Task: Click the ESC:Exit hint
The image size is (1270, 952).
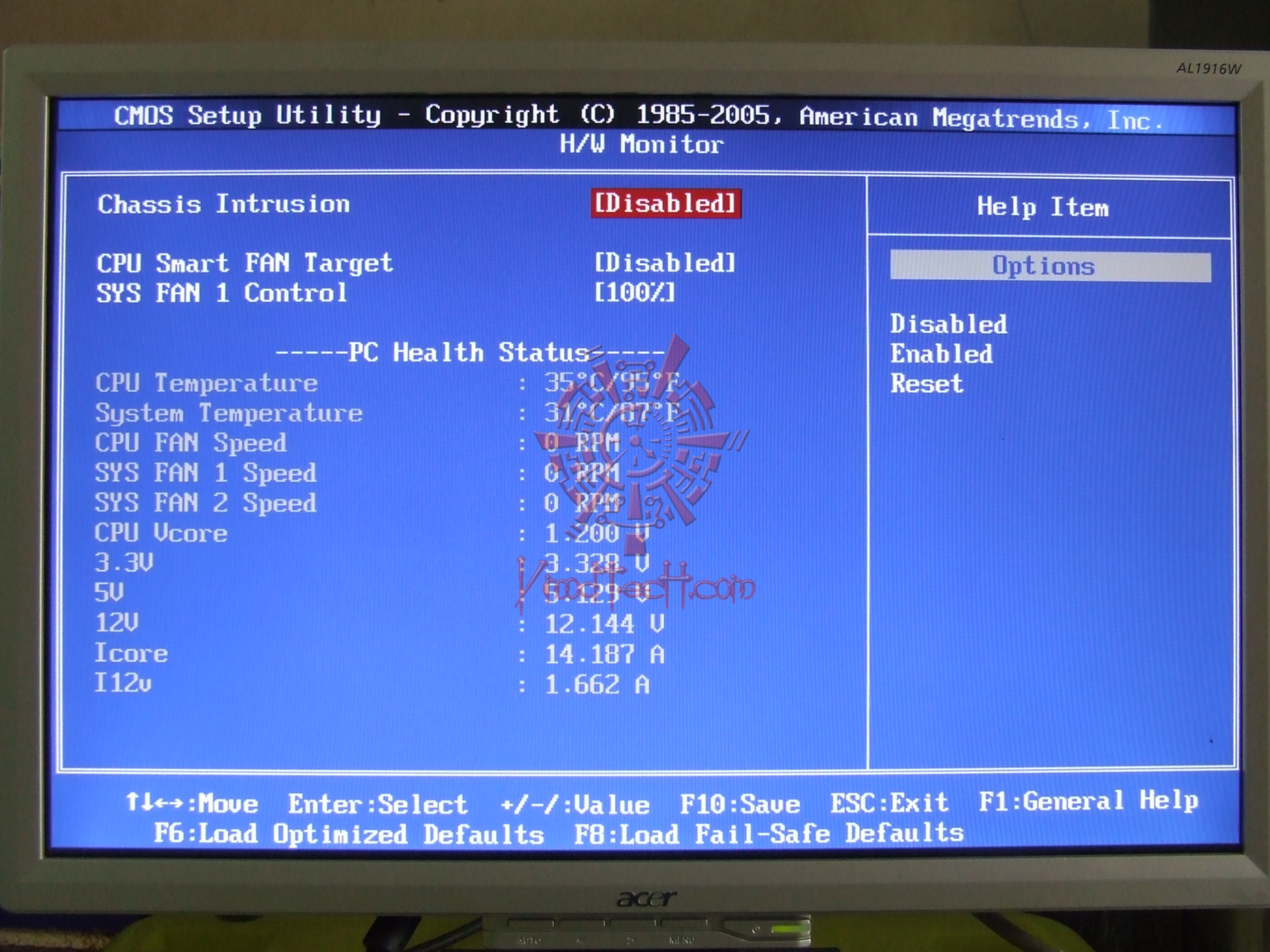Action: (889, 802)
